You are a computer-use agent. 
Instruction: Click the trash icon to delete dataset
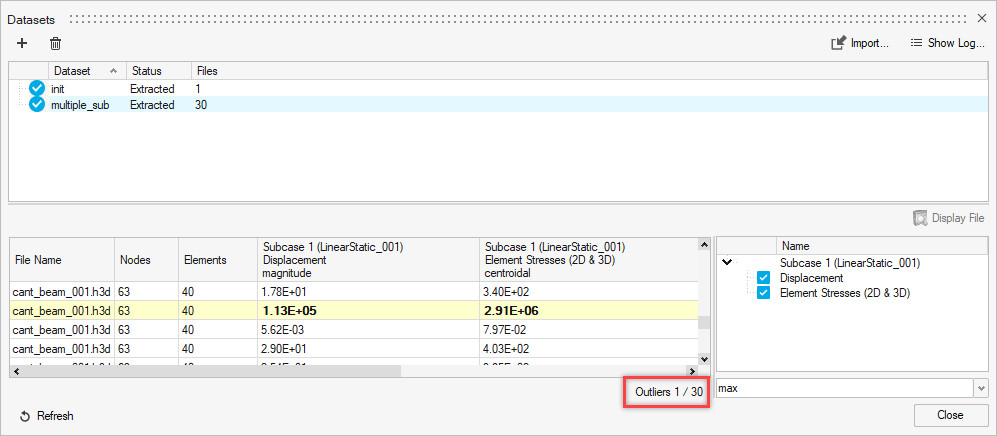tap(55, 43)
